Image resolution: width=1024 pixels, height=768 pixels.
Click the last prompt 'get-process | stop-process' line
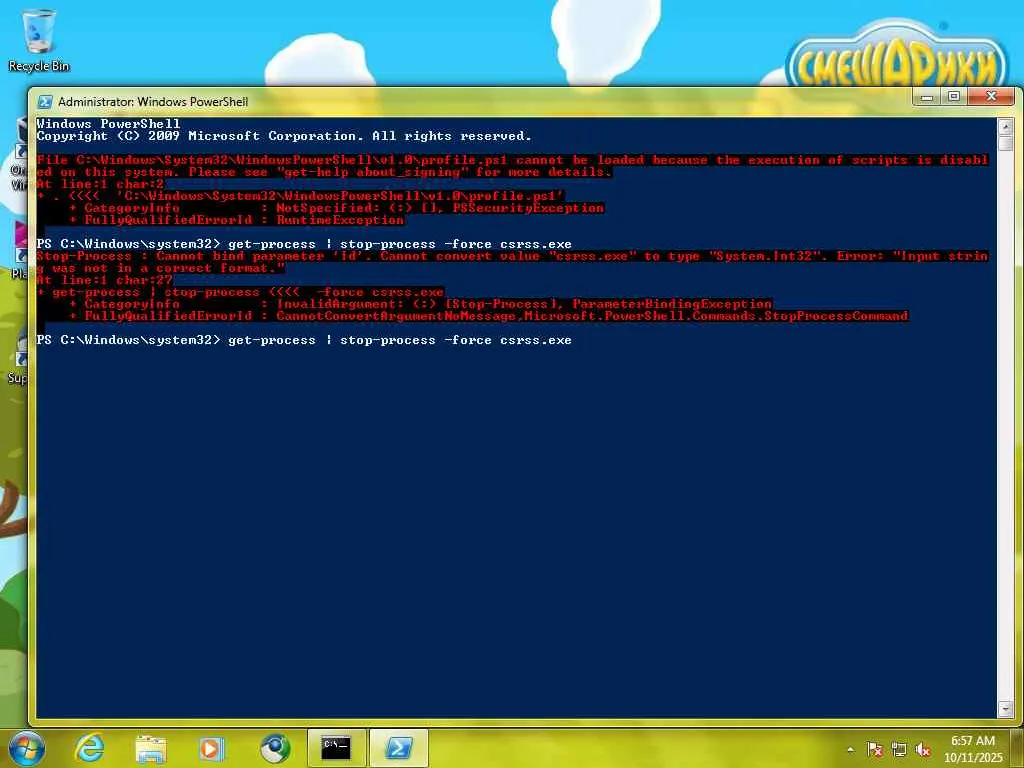[x=304, y=340]
